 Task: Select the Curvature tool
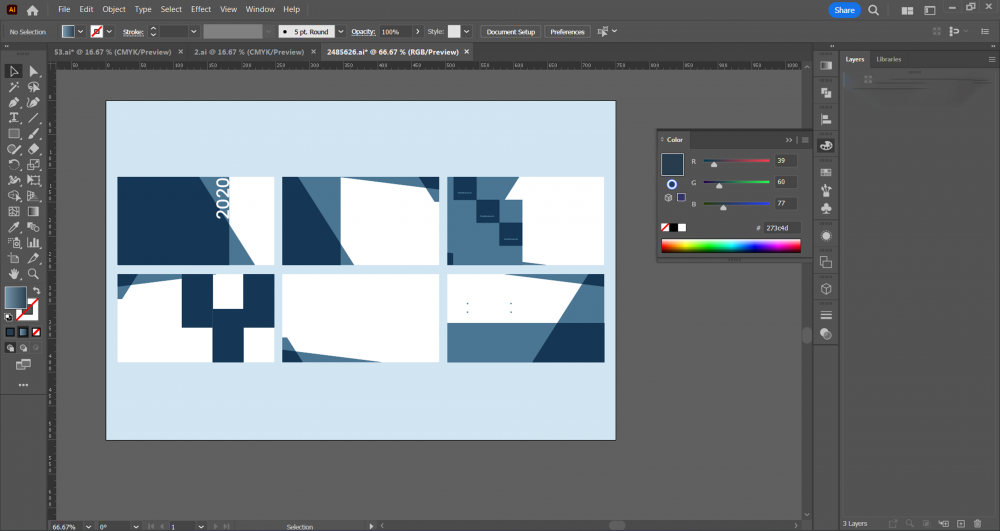point(34,103)
